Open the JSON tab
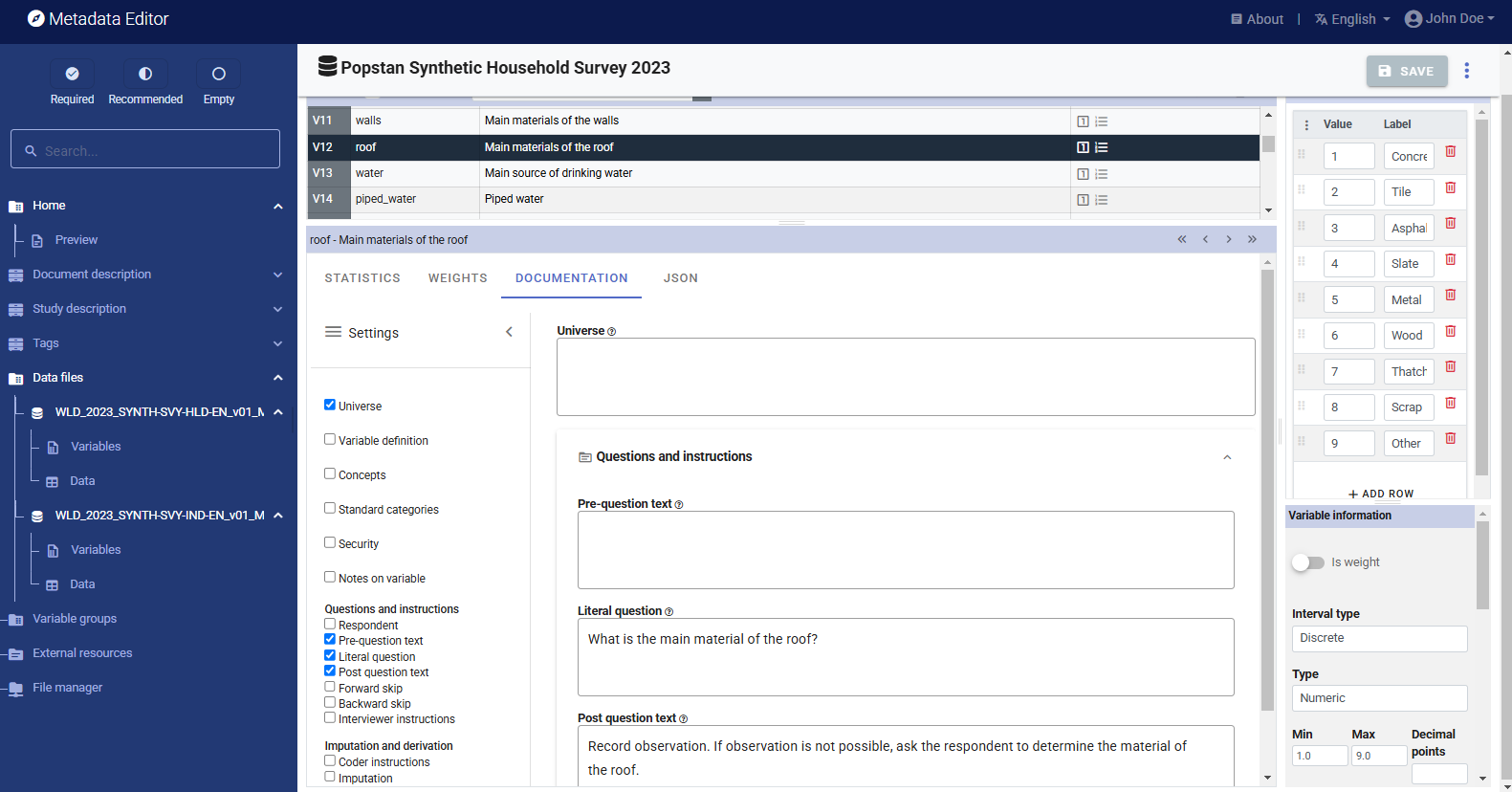The image size is (1512, 792). [680, 278]
